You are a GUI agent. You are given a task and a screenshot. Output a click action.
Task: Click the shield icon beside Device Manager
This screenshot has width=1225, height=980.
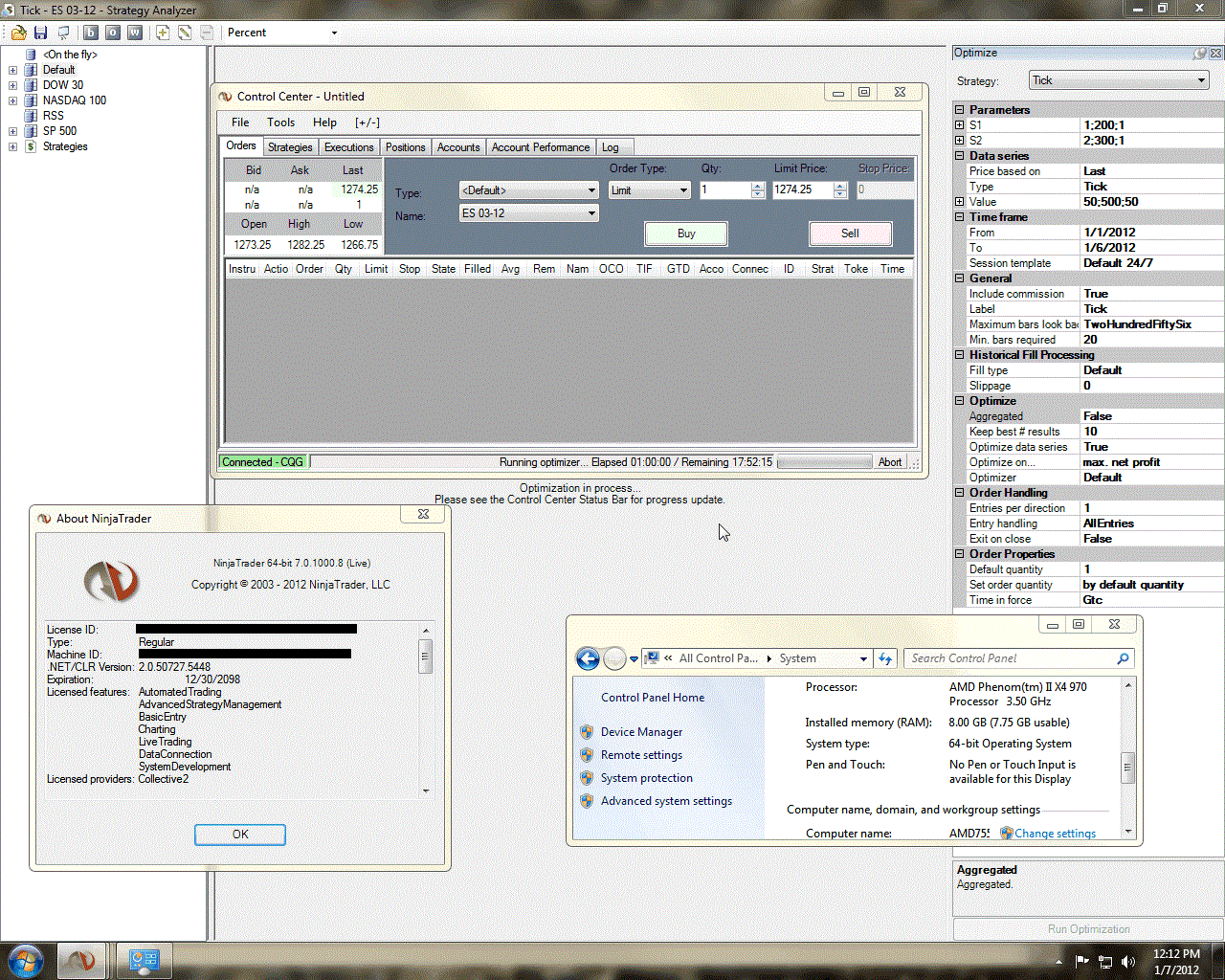587,732
